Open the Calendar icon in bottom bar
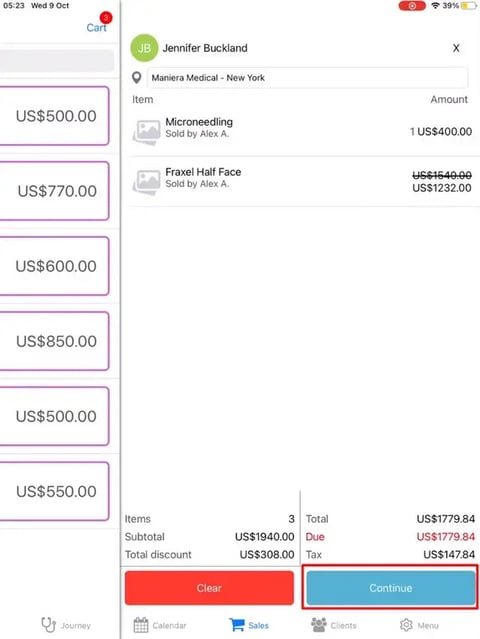Screen dimensions: 480x639 [141, 625]
